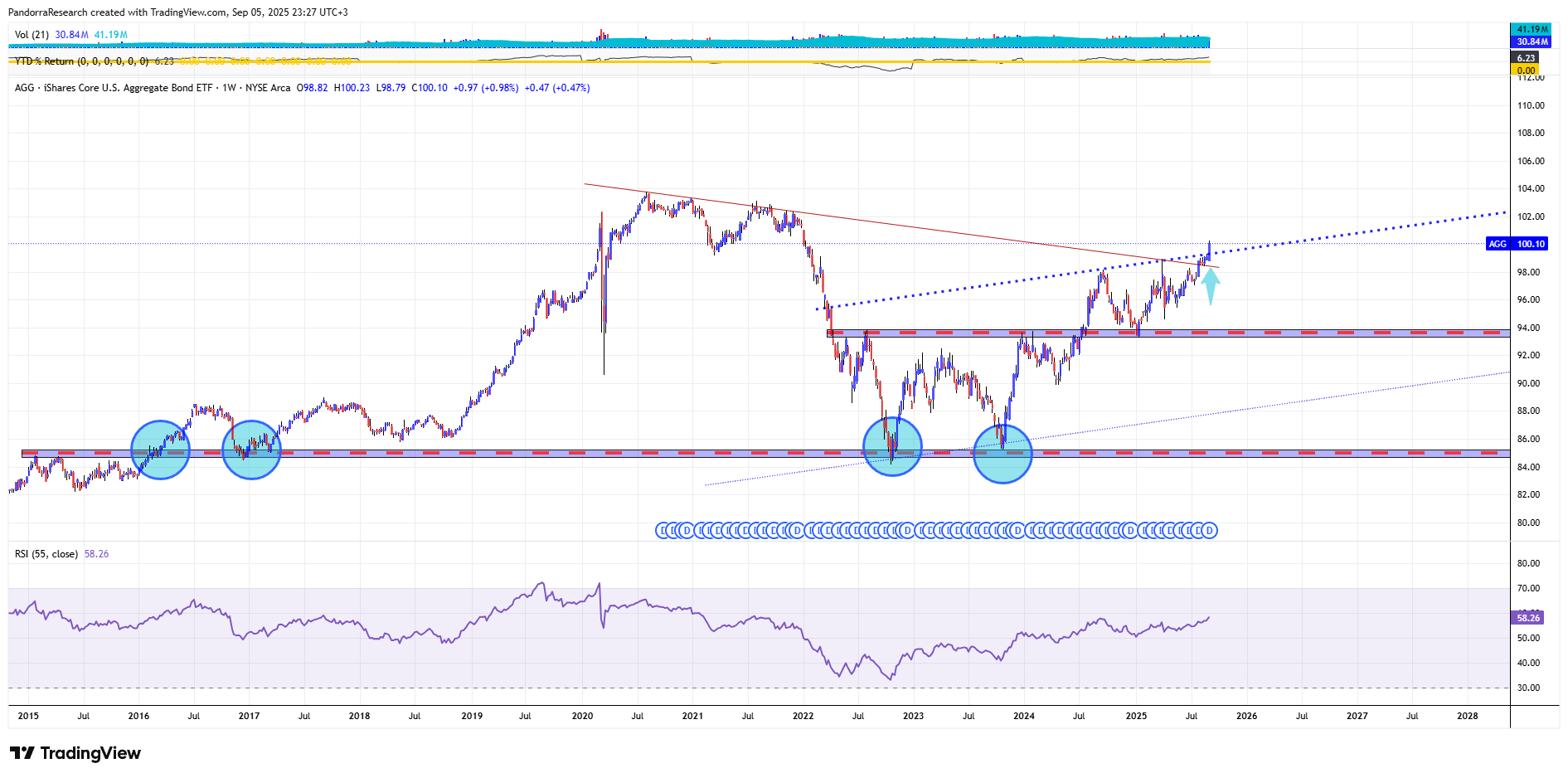The image size is (1568, 778).
Task: Select the blue circle drawn at 2017
Action: 252,450
